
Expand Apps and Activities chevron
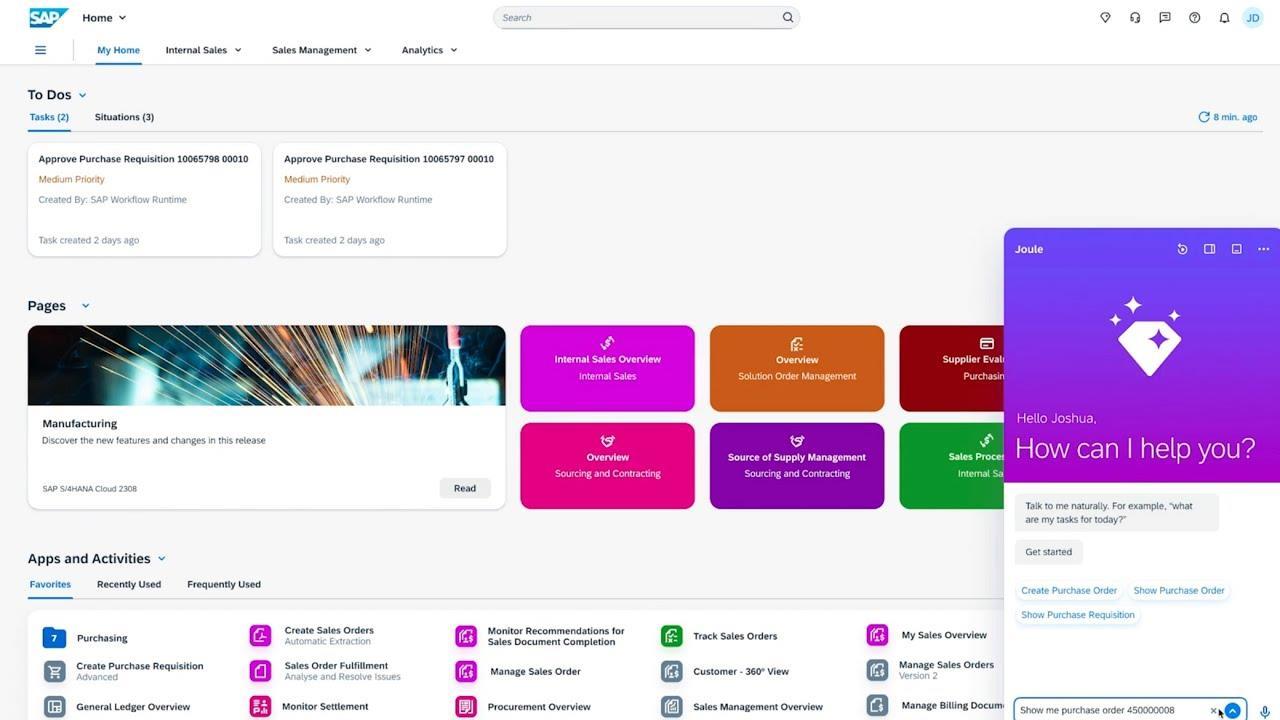pyautogui.click(x=161, y=559)
